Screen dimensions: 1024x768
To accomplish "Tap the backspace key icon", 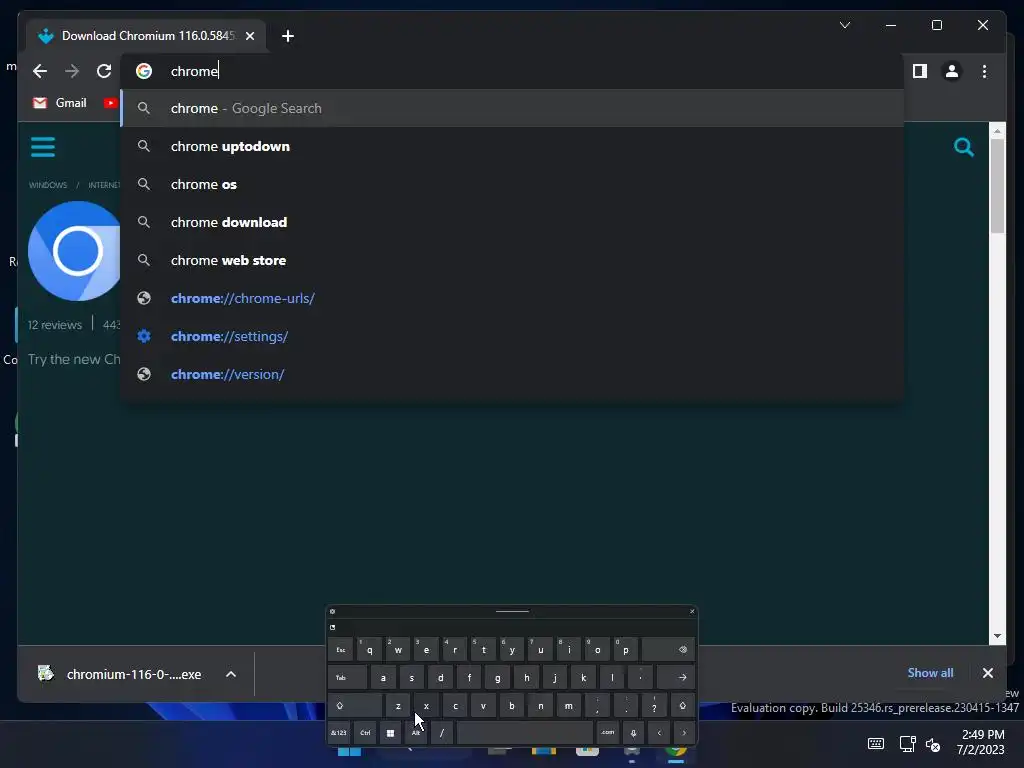I will (x=668, y=650).
